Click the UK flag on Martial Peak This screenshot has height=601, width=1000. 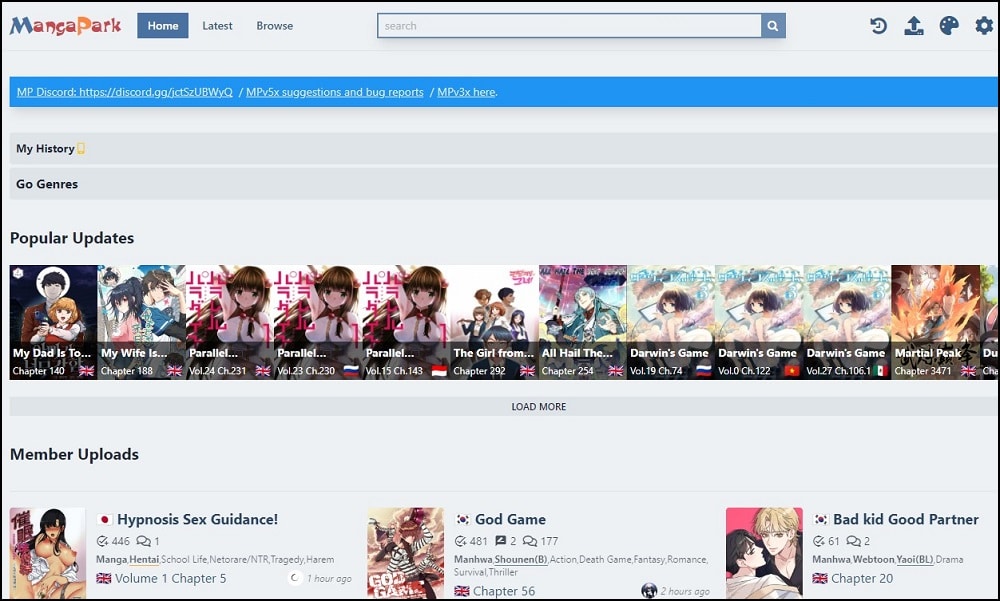click(x=968, y=371)
